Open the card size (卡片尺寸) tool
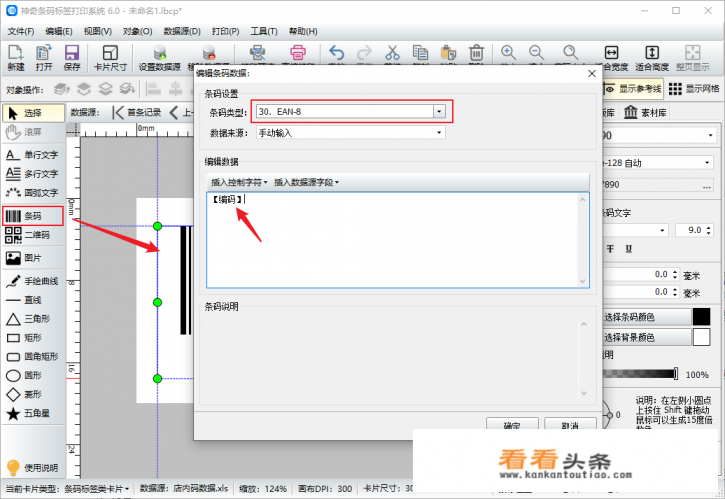Screen dimensions: 725x499 tap(110, 58)
